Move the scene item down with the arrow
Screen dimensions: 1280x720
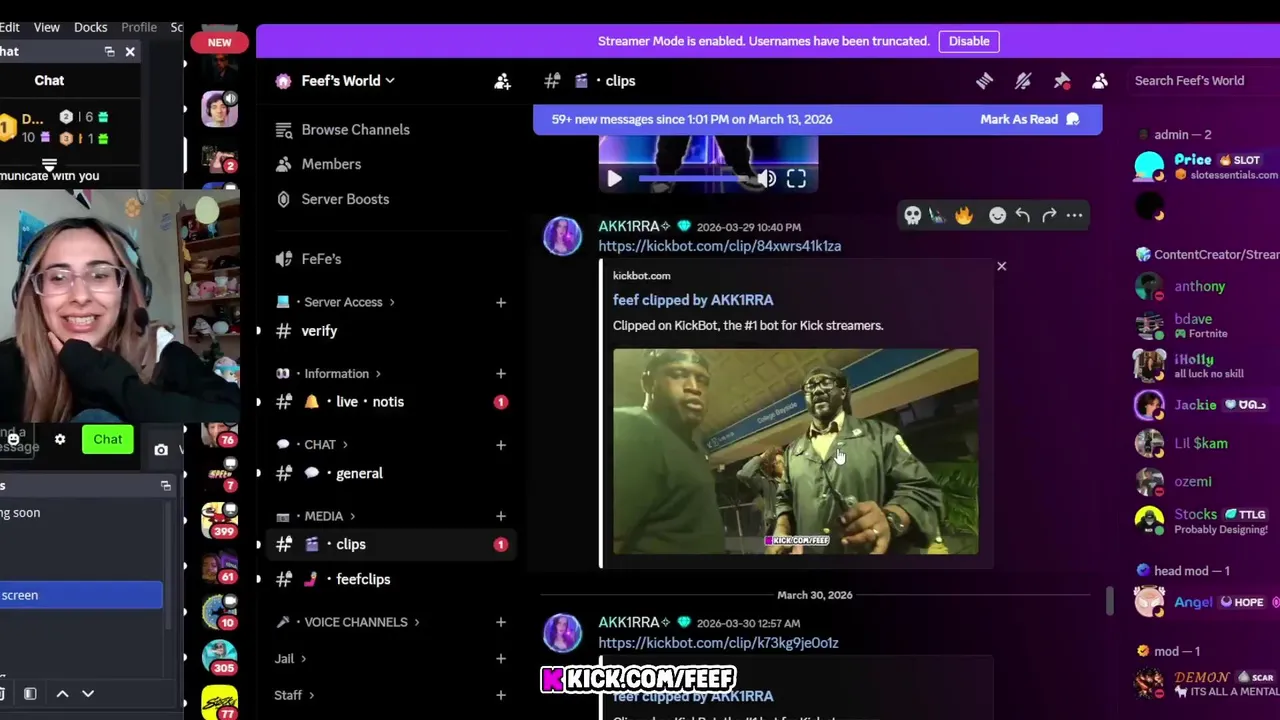88,693
